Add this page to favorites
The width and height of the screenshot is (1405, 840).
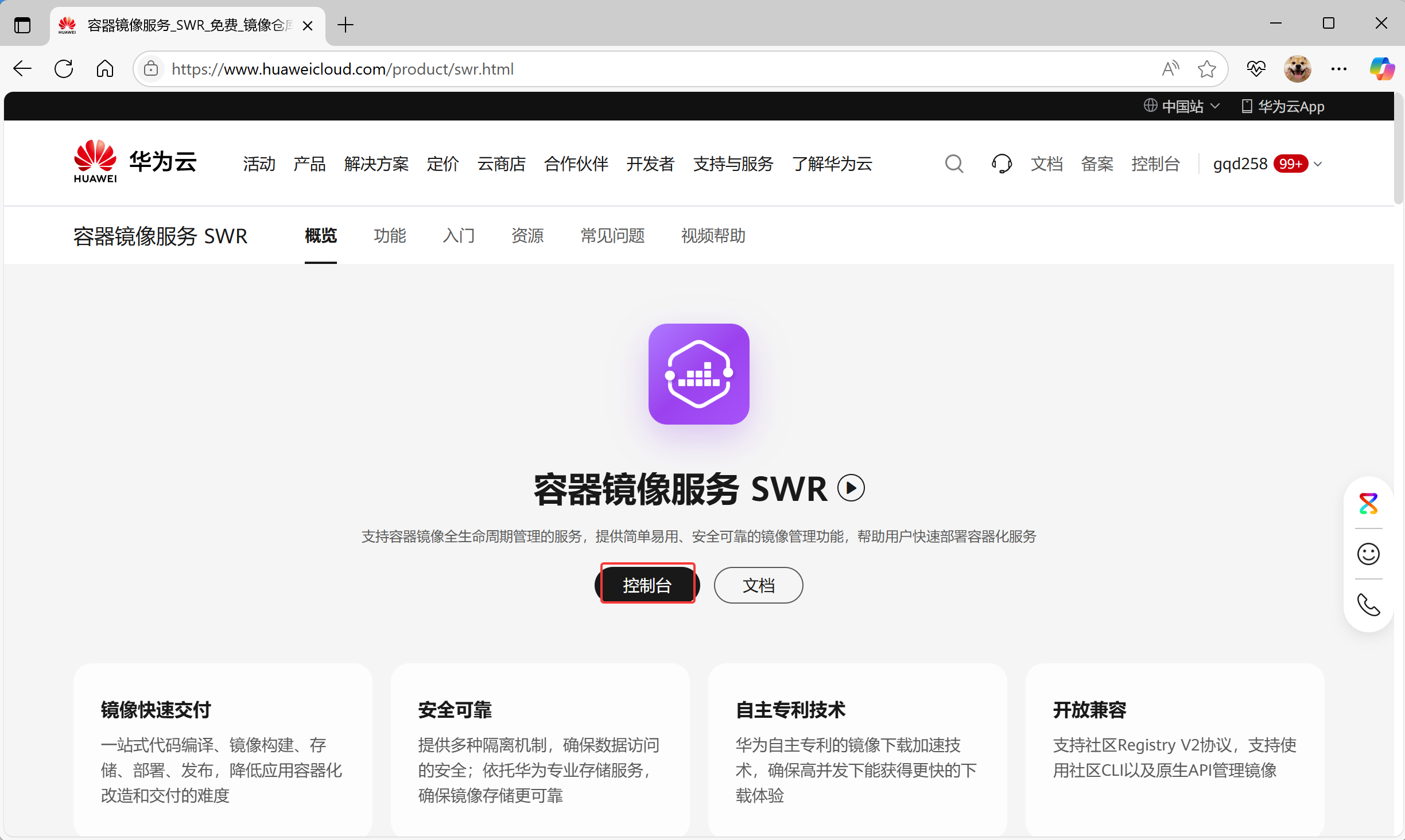click(x=1207, y=69)
